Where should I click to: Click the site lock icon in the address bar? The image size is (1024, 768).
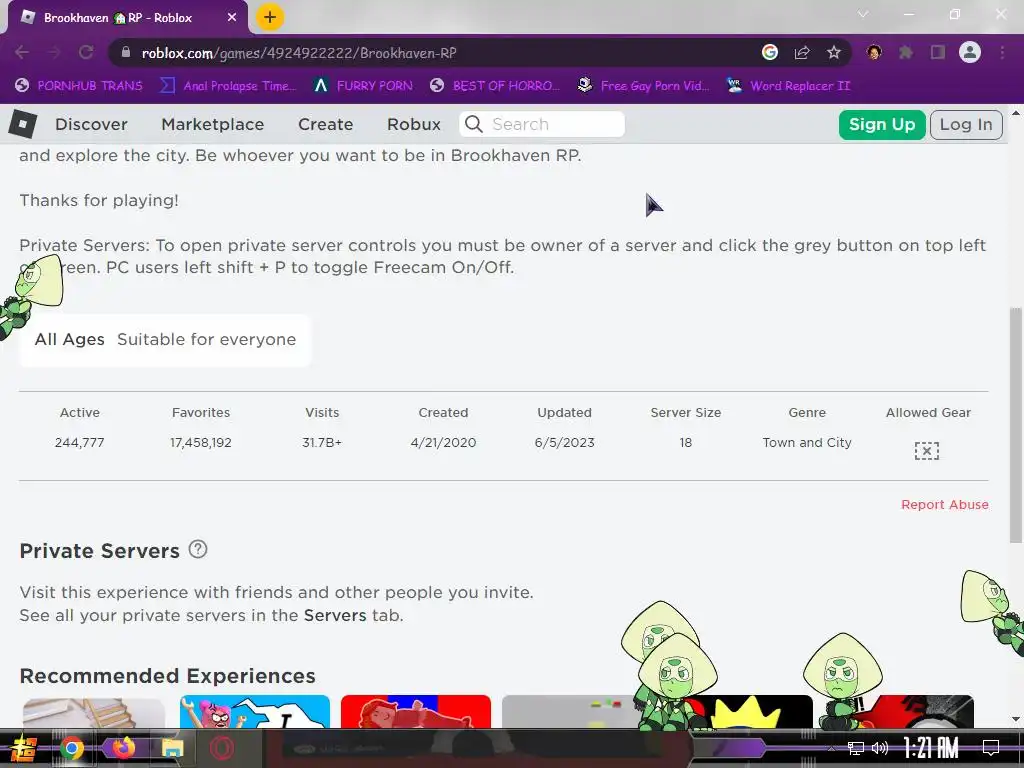tap(126, 52)
